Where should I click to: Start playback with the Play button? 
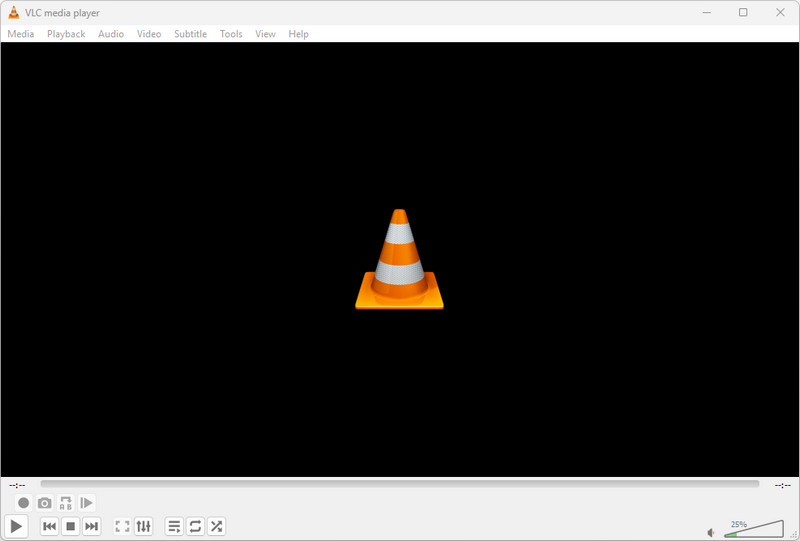tap(16, 526)
